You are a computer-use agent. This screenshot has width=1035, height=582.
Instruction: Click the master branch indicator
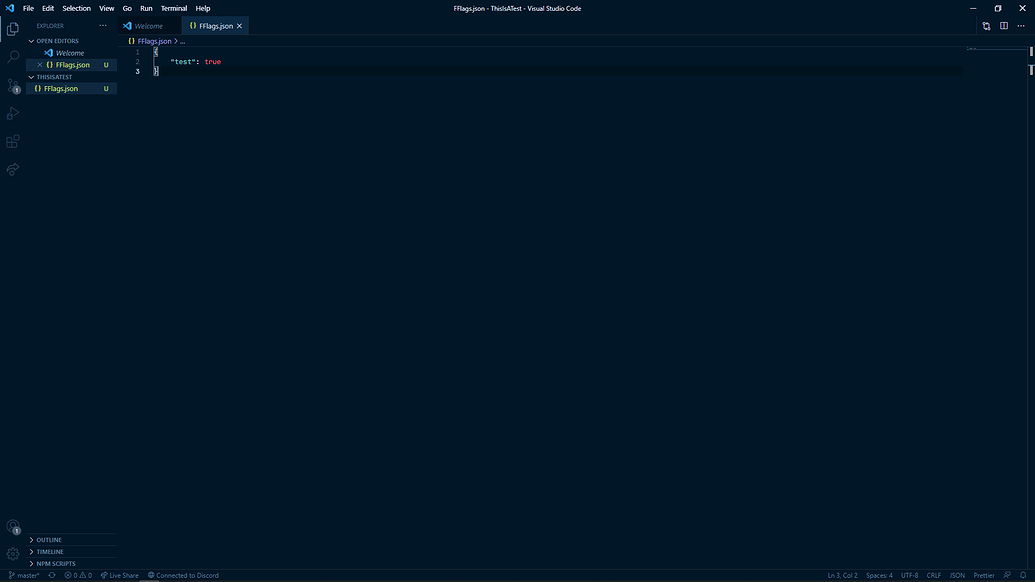(x=24, y=575)
